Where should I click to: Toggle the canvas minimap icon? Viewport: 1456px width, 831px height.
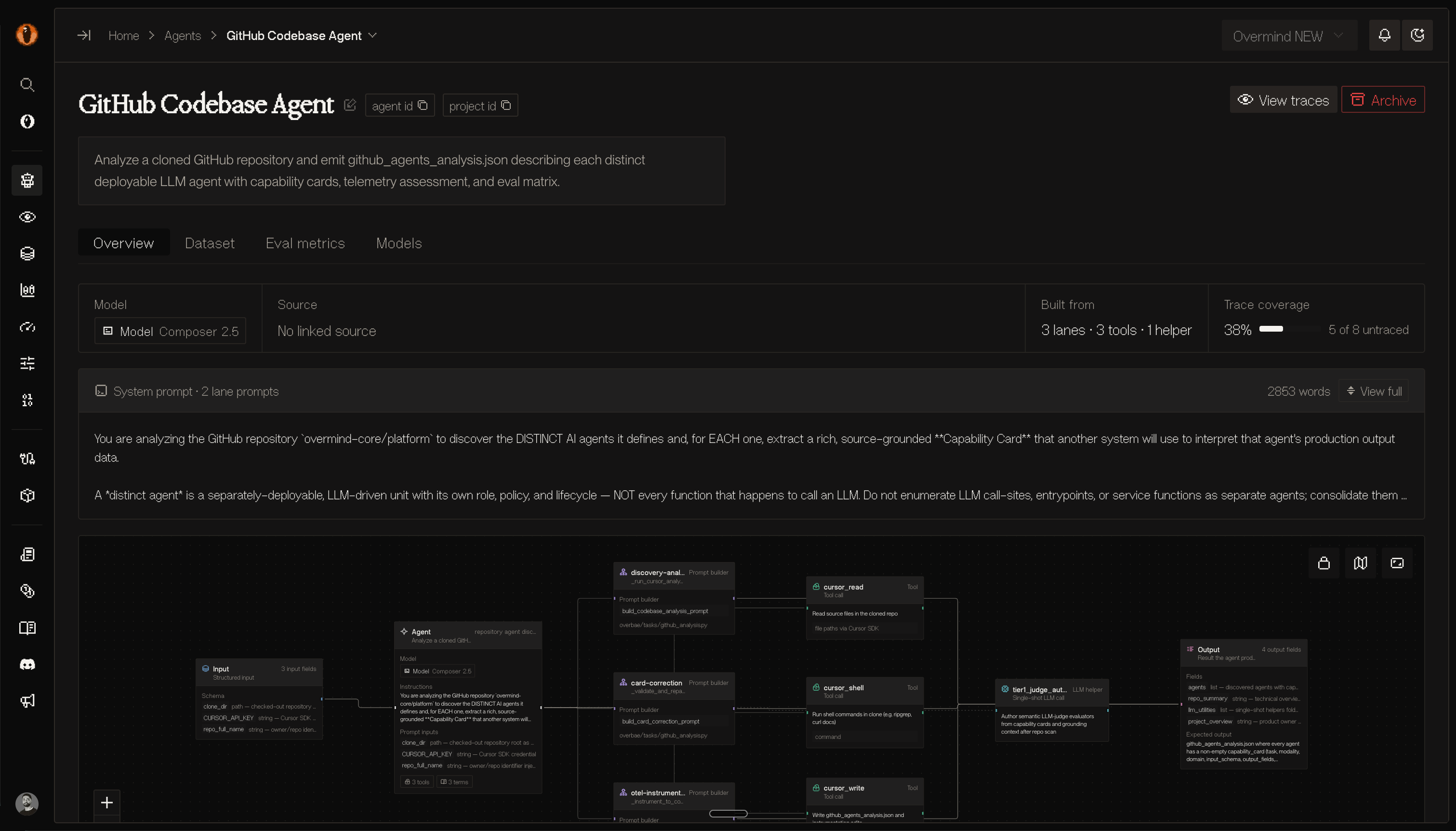[1360, 563]
